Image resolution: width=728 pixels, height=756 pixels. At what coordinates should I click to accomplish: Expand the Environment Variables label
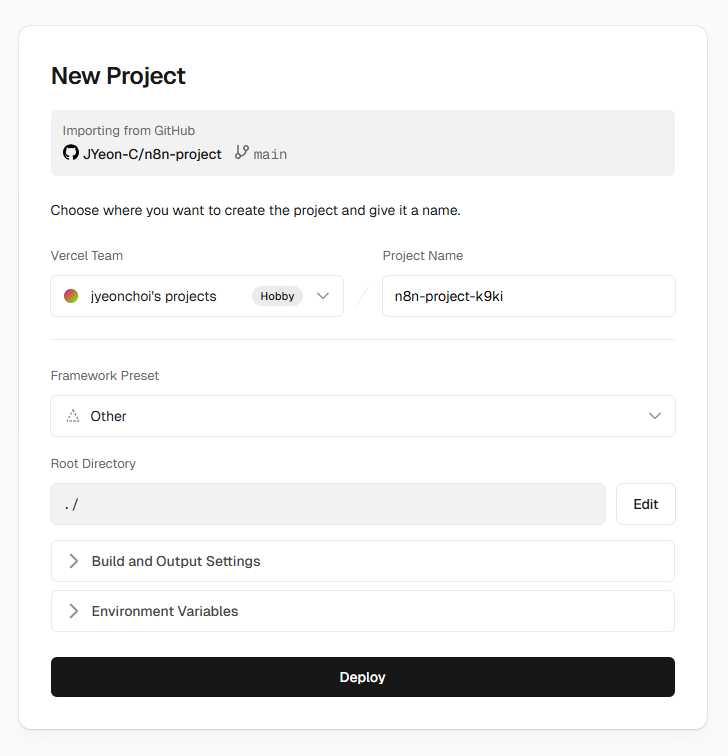tap(165, 611)
